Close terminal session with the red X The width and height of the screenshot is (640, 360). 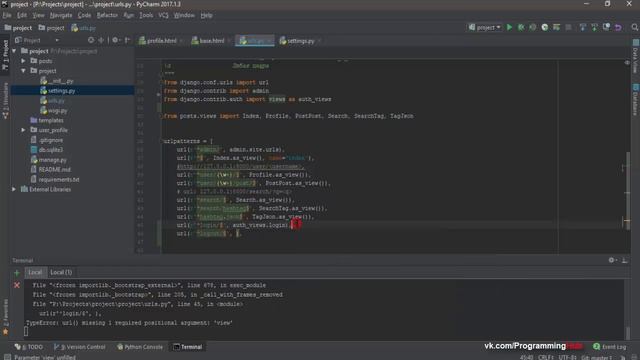[17, 285]
